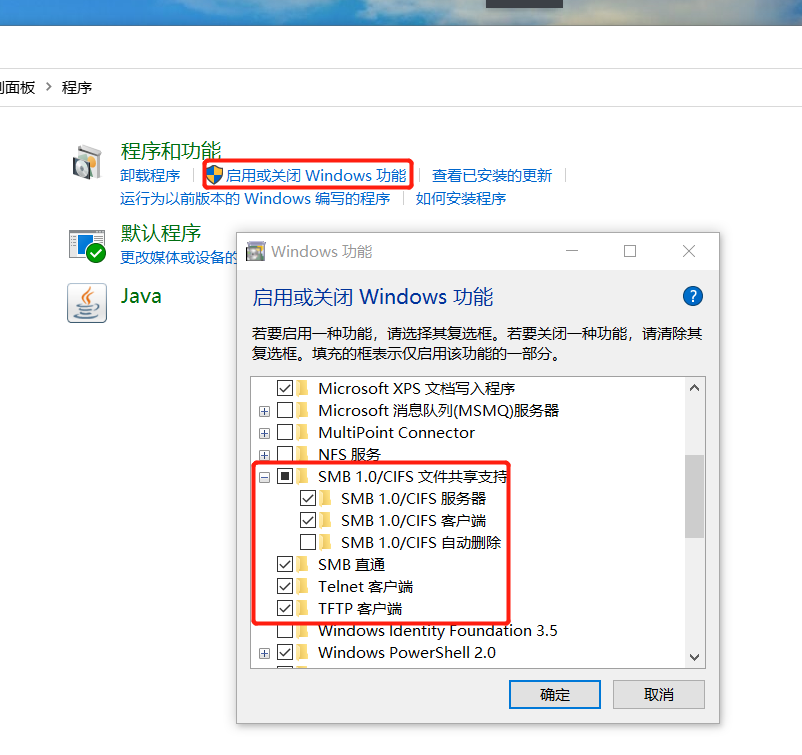Open the 卸载程序 link
This screenshot has width=802, height=755.
(x=150, y=175)
